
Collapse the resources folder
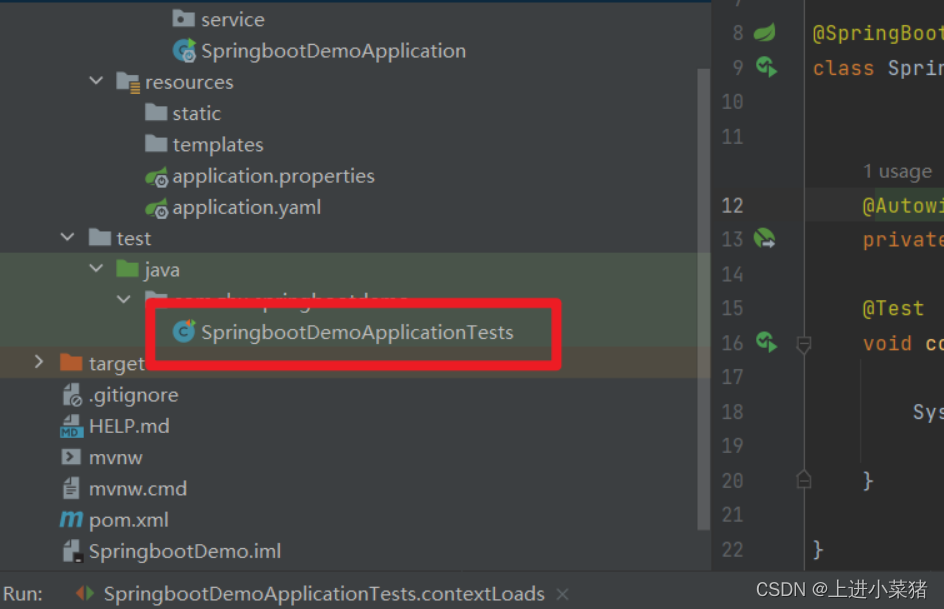97,82
